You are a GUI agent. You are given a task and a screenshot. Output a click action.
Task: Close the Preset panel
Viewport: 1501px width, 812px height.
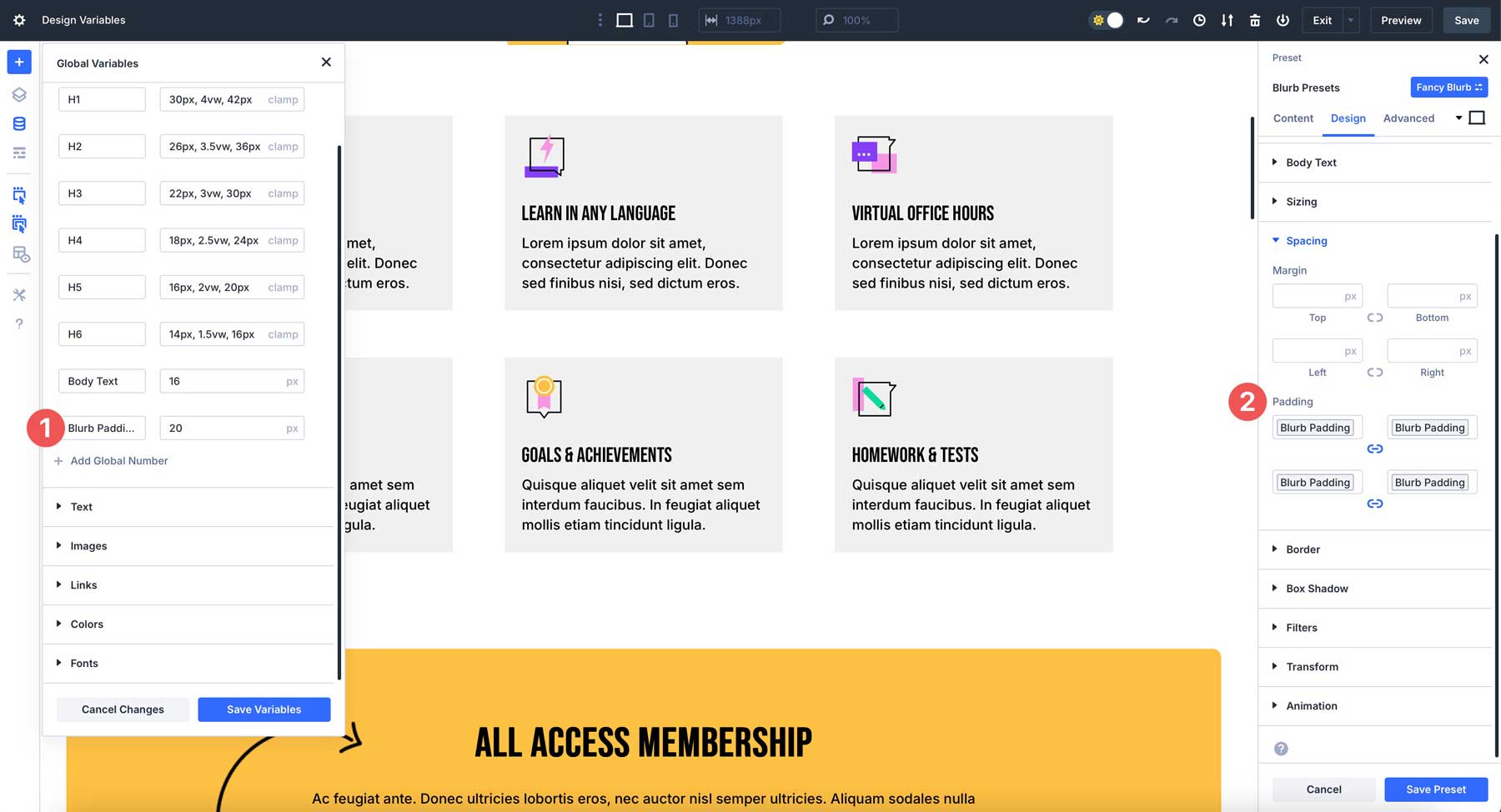1483,59
